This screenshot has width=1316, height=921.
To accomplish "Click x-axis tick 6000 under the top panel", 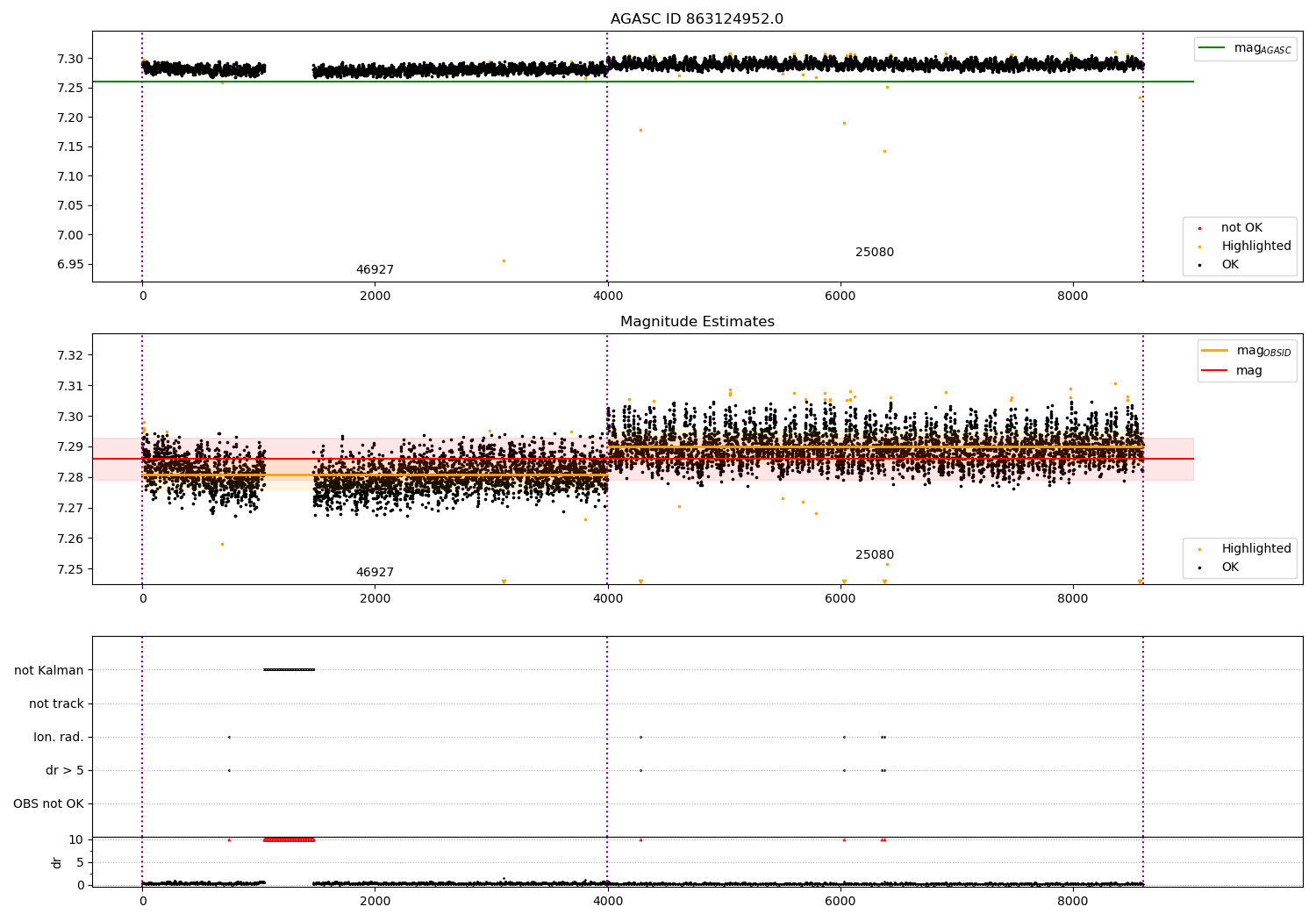I will [840, 296].
